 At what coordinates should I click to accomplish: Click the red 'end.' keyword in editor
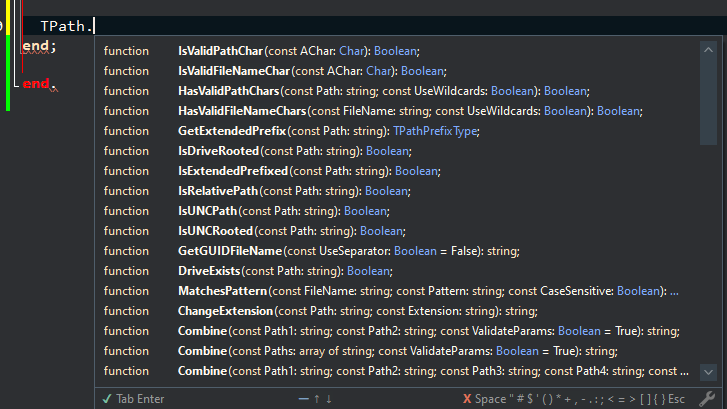tap(35, 84)
